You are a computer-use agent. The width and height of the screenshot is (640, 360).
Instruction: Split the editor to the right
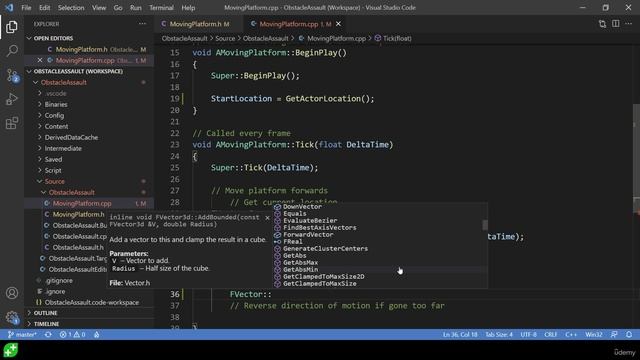point(616,24)
